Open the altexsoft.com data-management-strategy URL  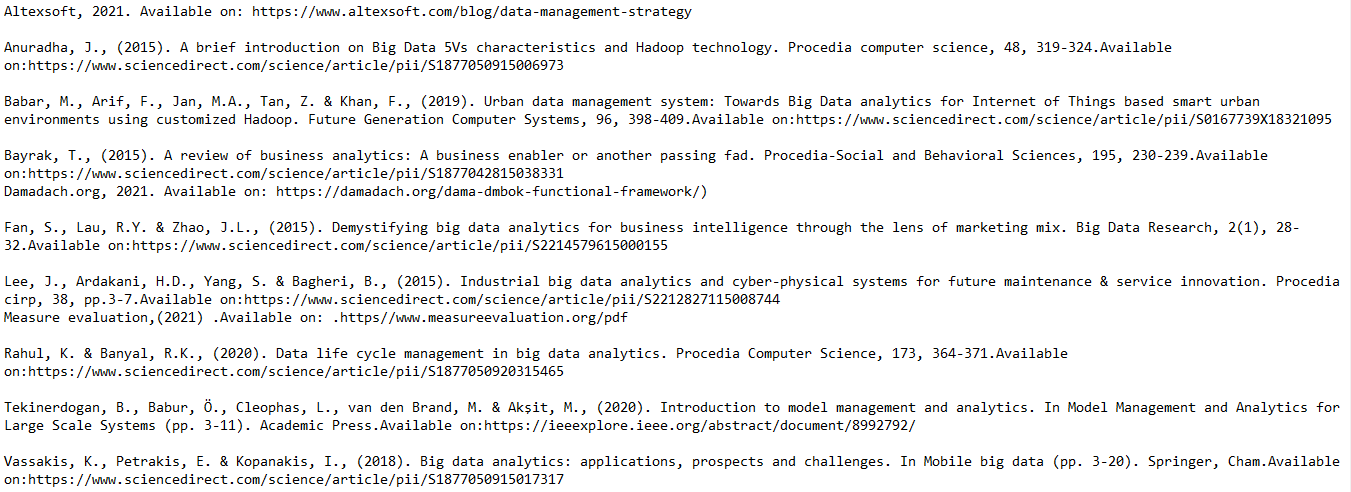click(471, 12)
